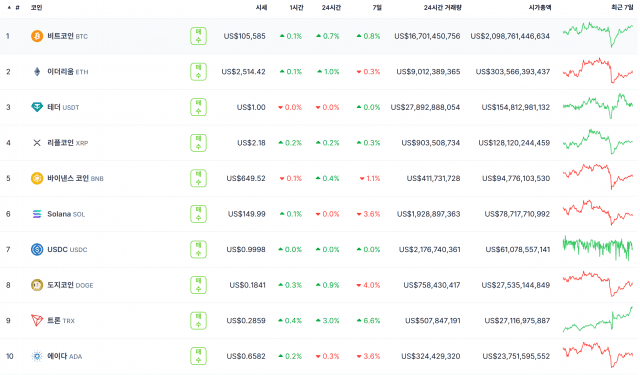Sort coins by the 시세 price header
The width and height of the screenshot is (640, 375).
click(261, 7)
